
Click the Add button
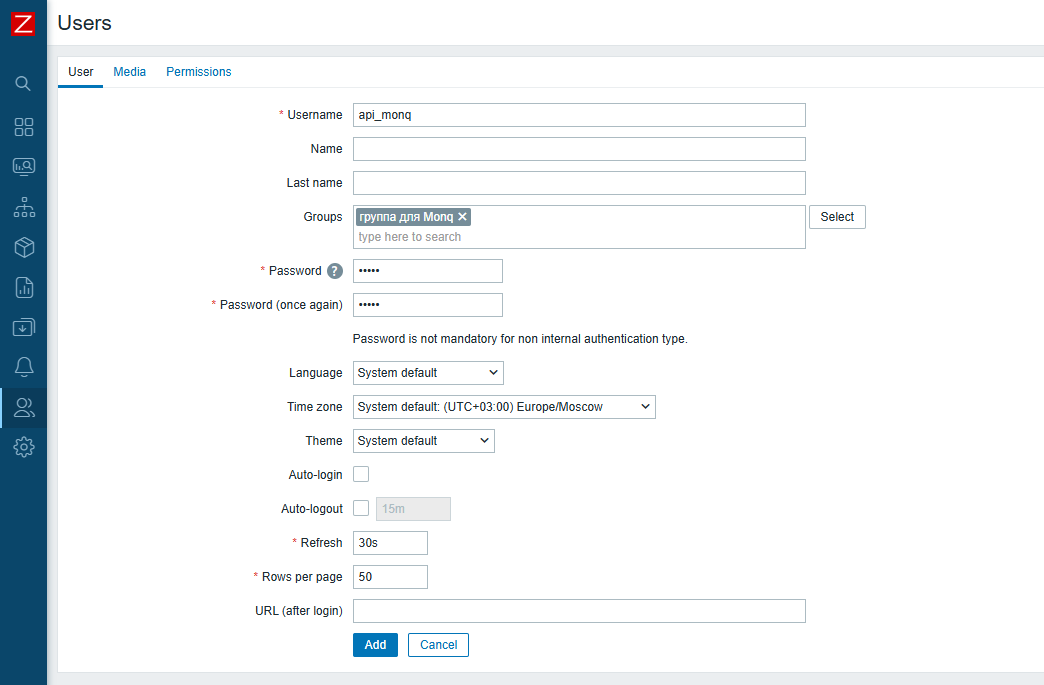pos(375,645)
